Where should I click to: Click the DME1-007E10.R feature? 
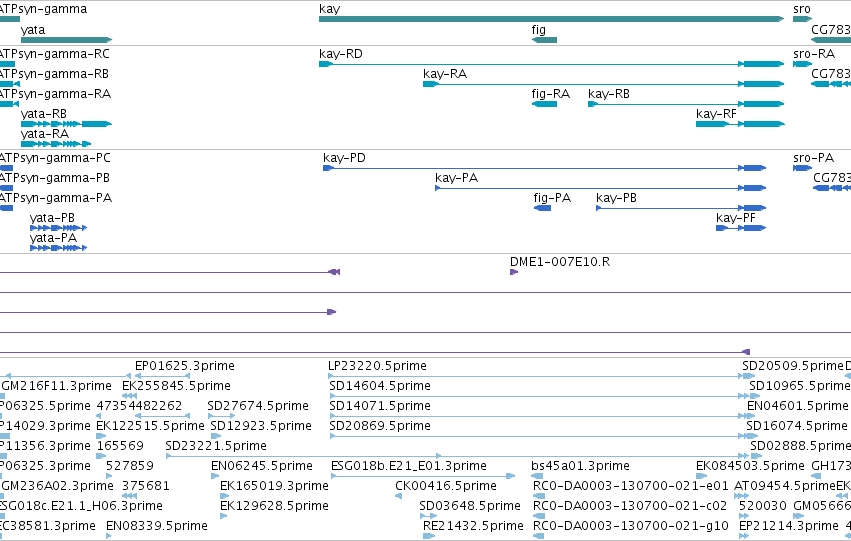(514, 272)
